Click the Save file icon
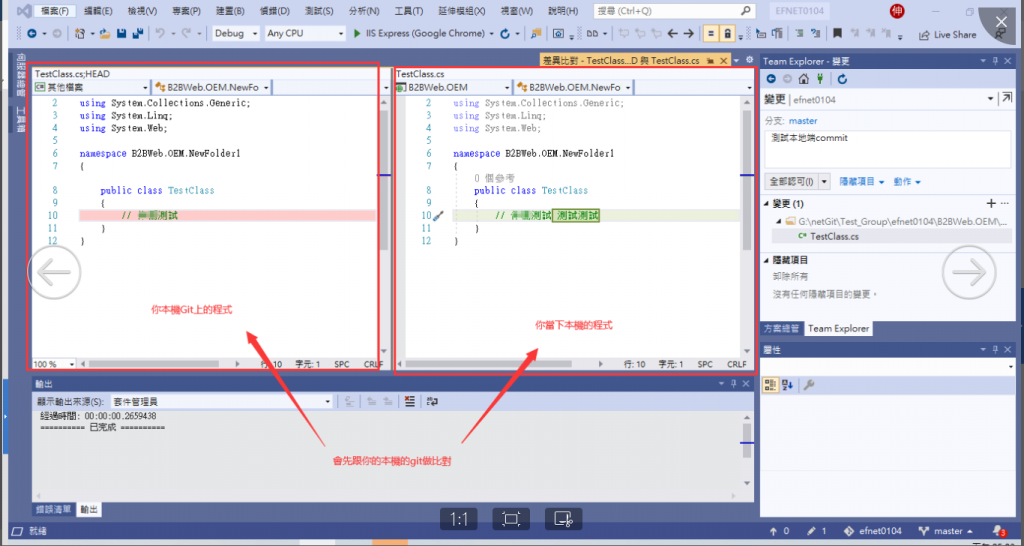The height and width of the screenshot is (546, 1024). pos(121,33)
